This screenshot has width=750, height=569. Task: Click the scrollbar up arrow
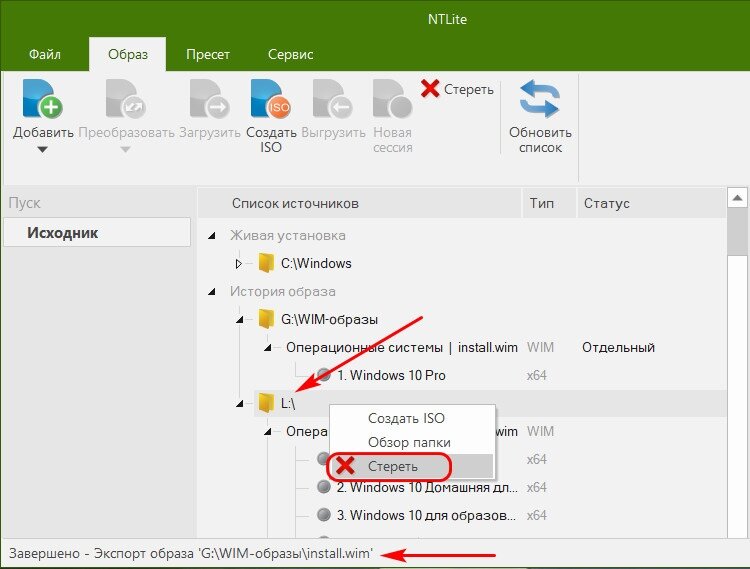[x=737, y=197]
